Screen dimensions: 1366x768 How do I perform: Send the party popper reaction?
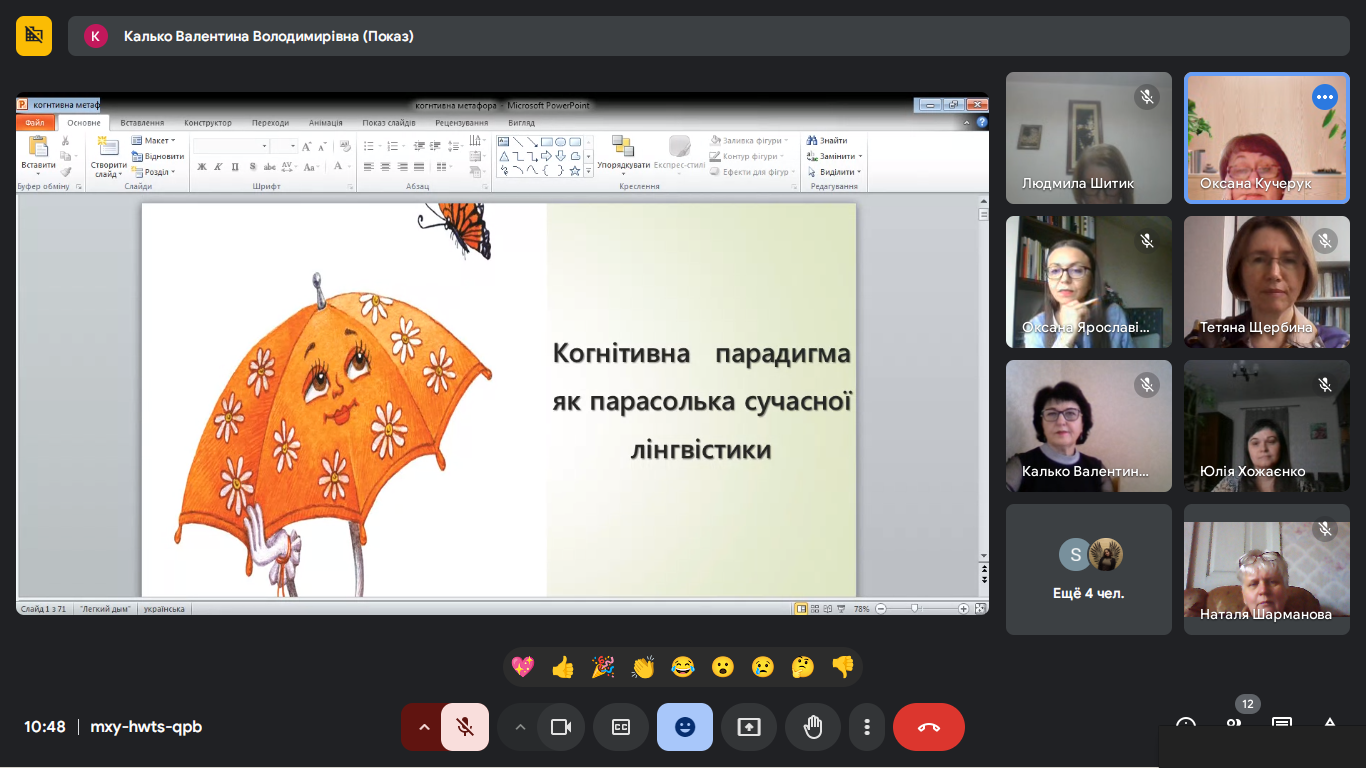[603, 667]
